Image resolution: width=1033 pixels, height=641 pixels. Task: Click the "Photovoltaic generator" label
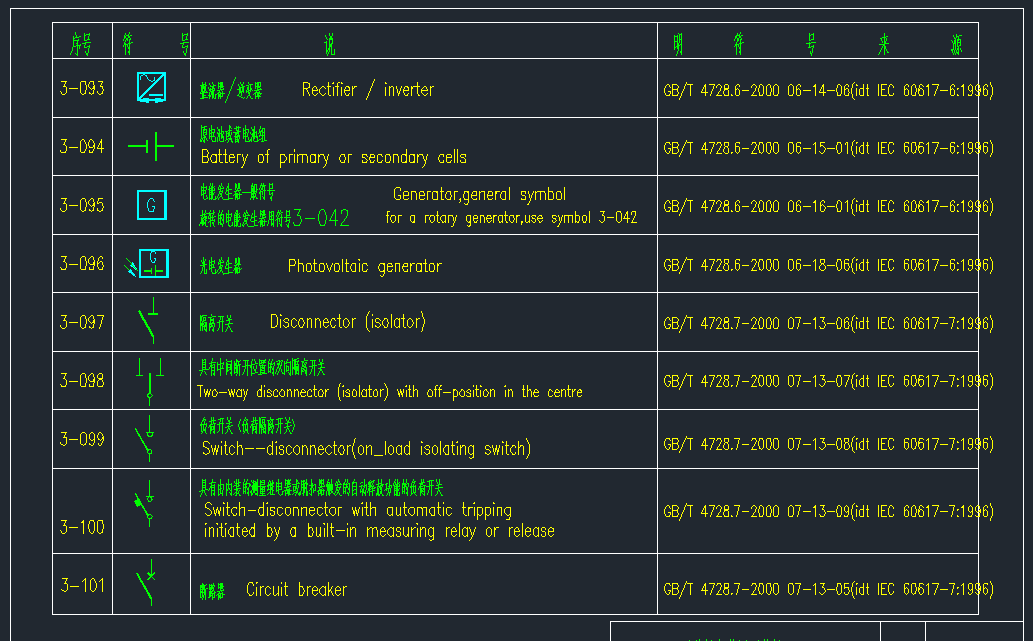pyautogui.click(x=364, y=266)
